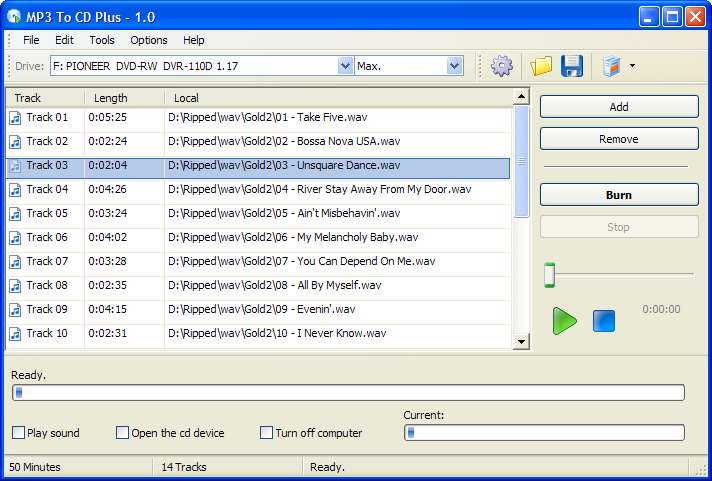
Task: Open the Edit menu
Action: click(x=64, y=40)
